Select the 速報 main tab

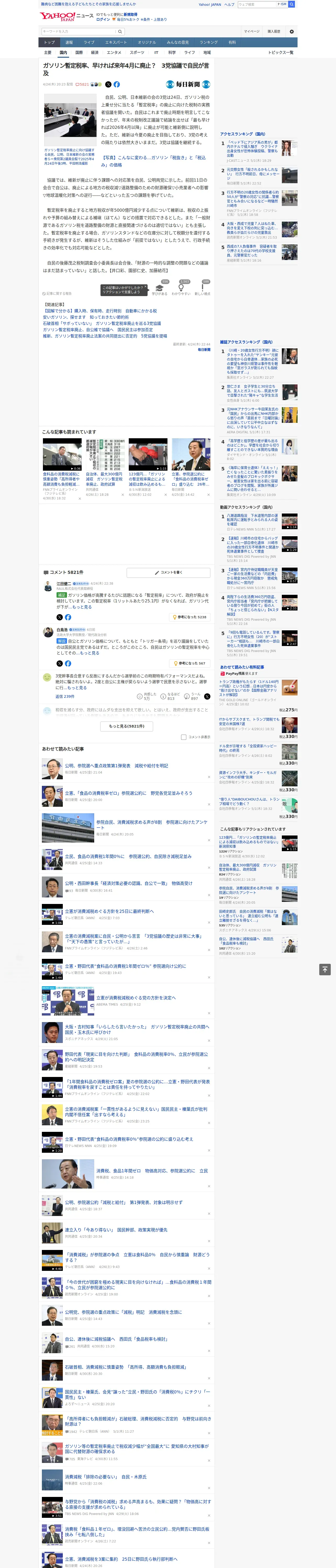69,43
